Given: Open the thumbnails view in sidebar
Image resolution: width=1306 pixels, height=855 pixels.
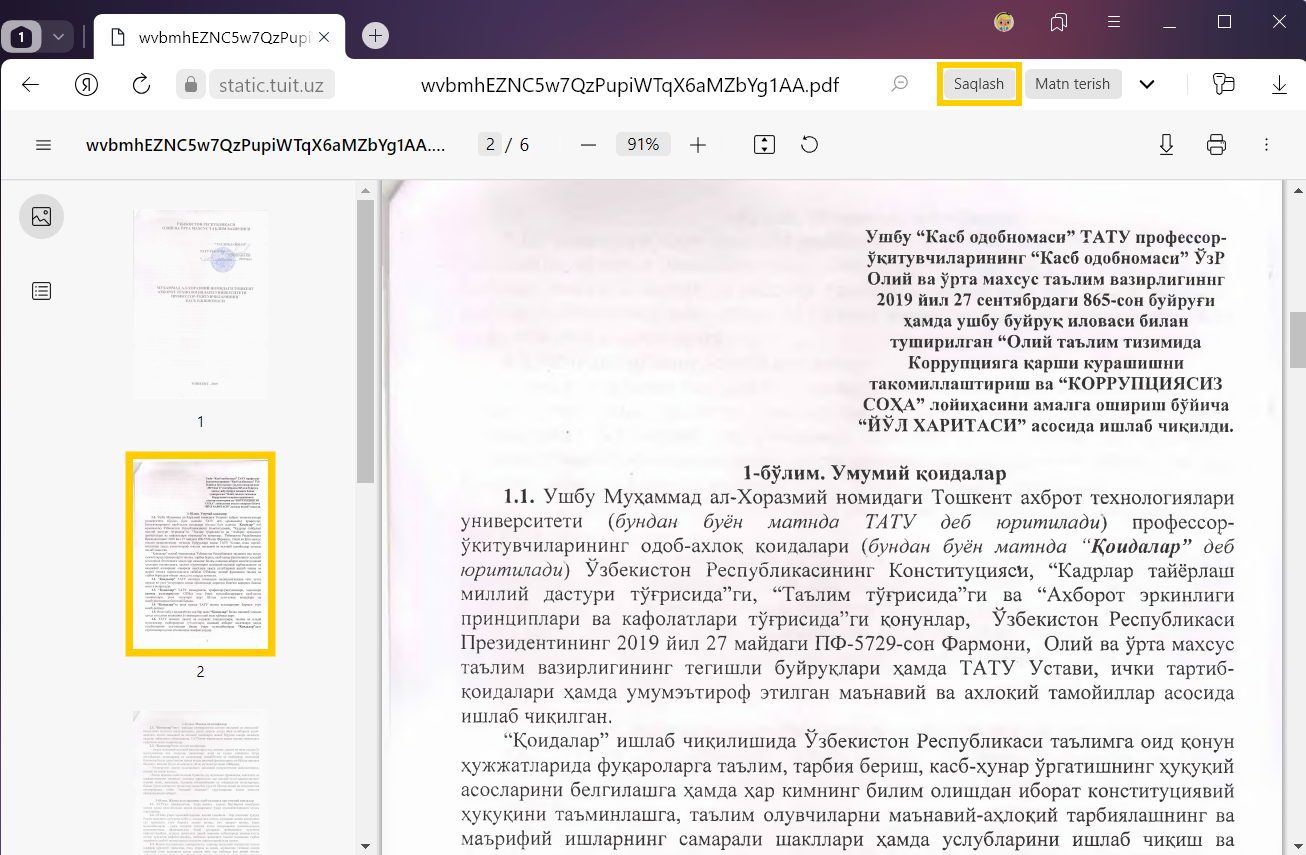Looking at the screenshot, I should (41, 216).
